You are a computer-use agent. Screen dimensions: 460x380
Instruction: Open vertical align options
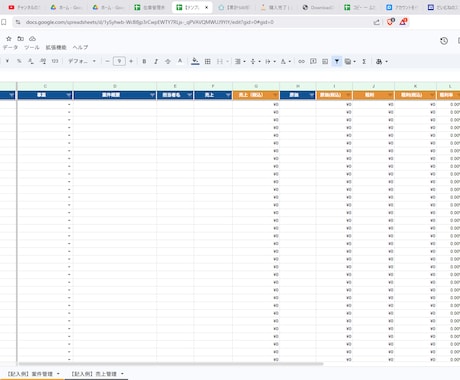[x=255, y=61]
